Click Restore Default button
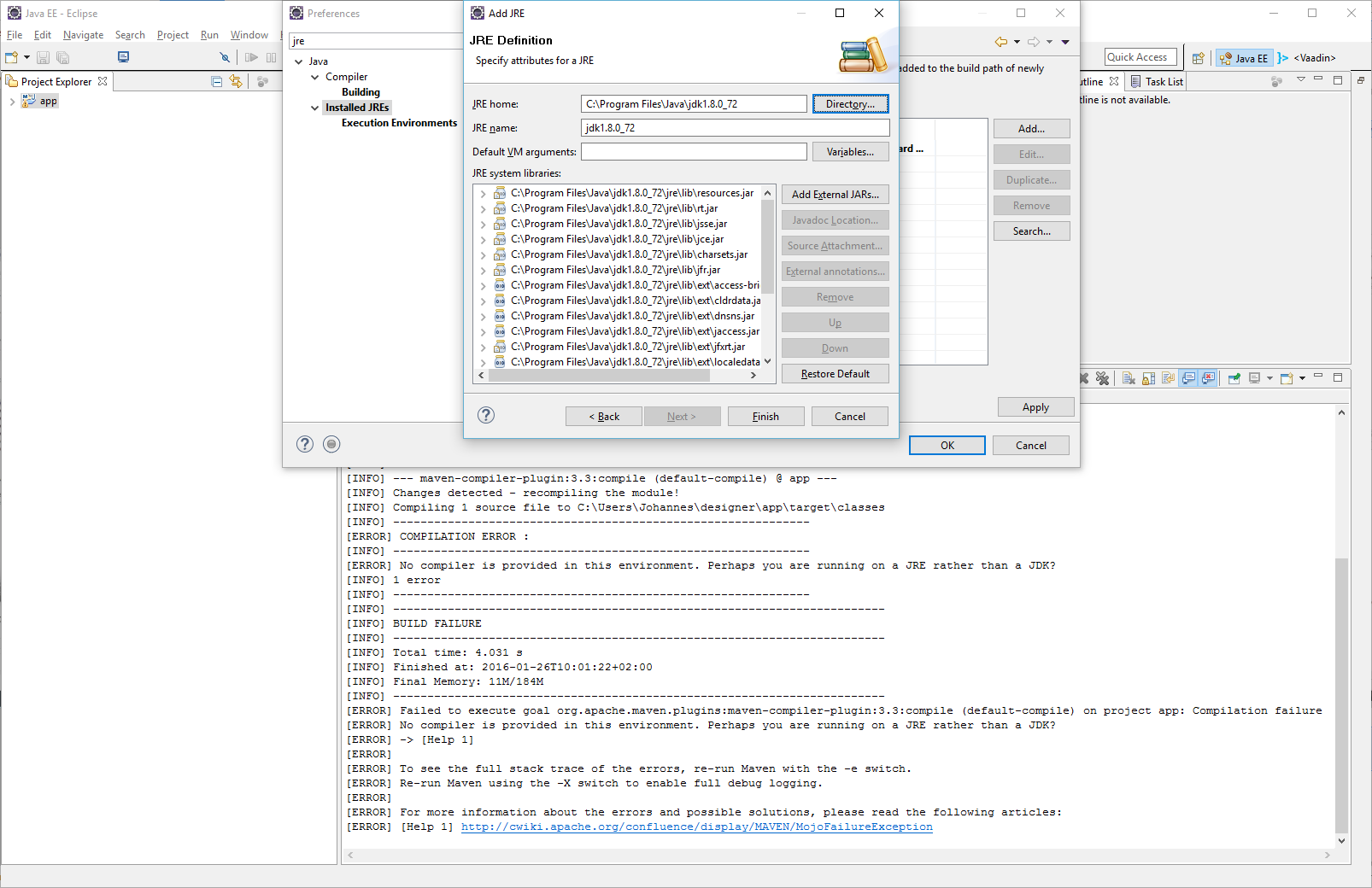 (836, 374)
